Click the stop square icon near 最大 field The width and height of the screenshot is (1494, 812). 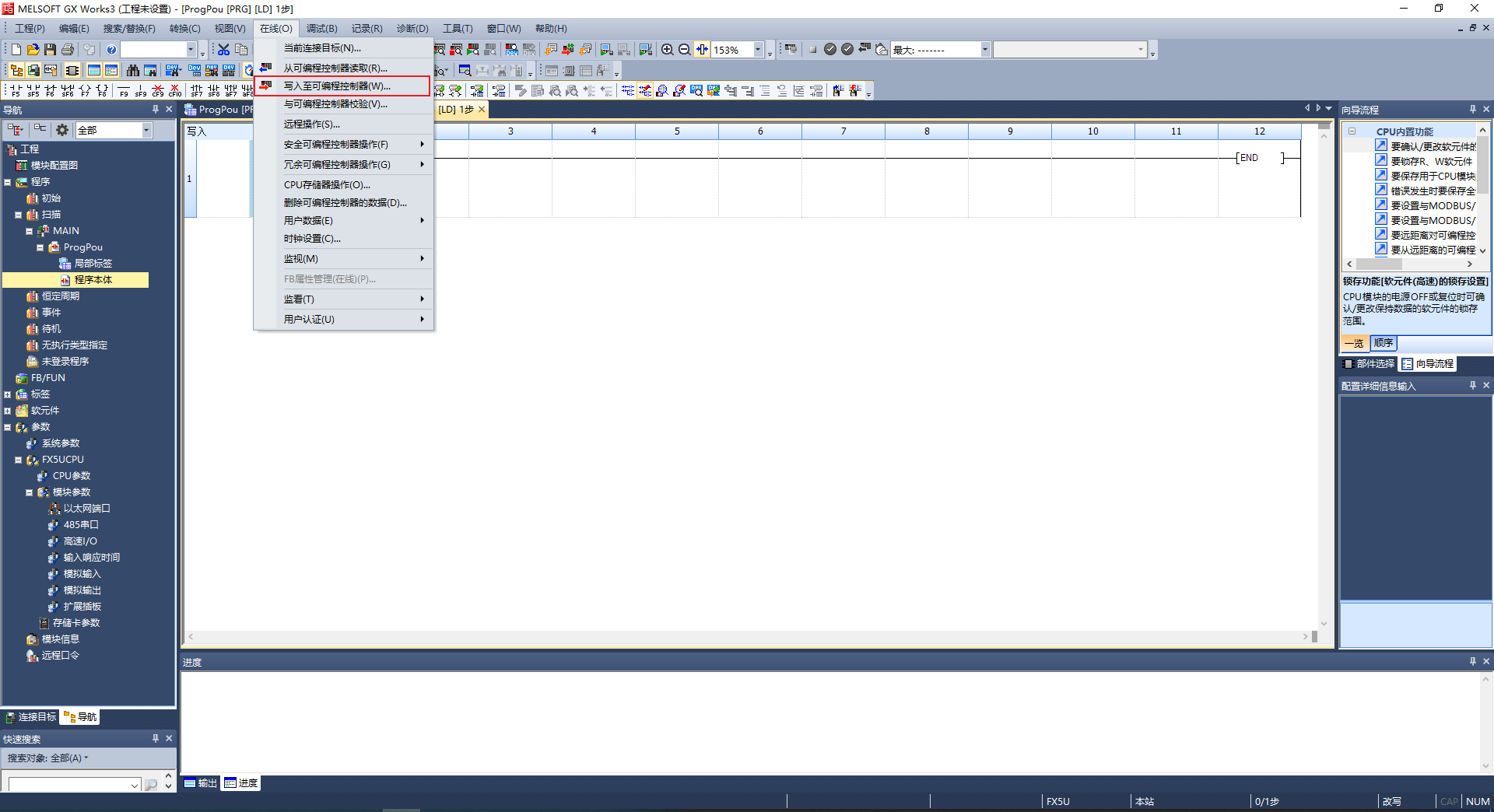point(812,50)
